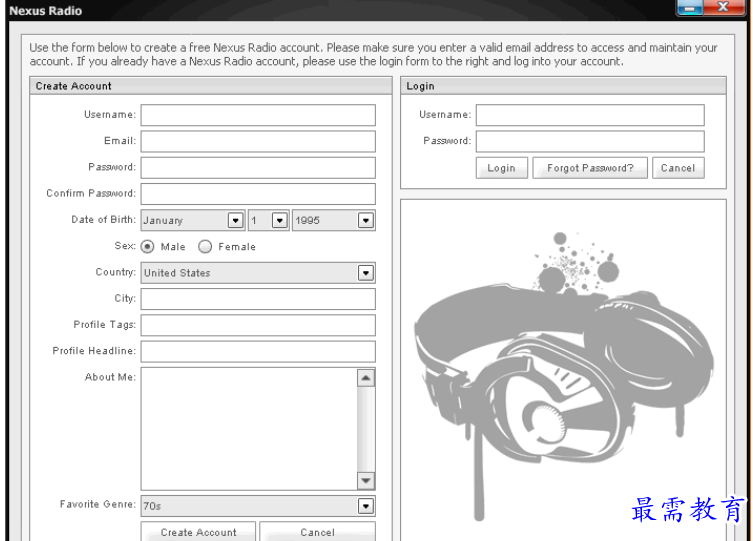The image size is (753, 541).
Task: Focus the Confirm Password field
Action: click(x=258, y=194)
